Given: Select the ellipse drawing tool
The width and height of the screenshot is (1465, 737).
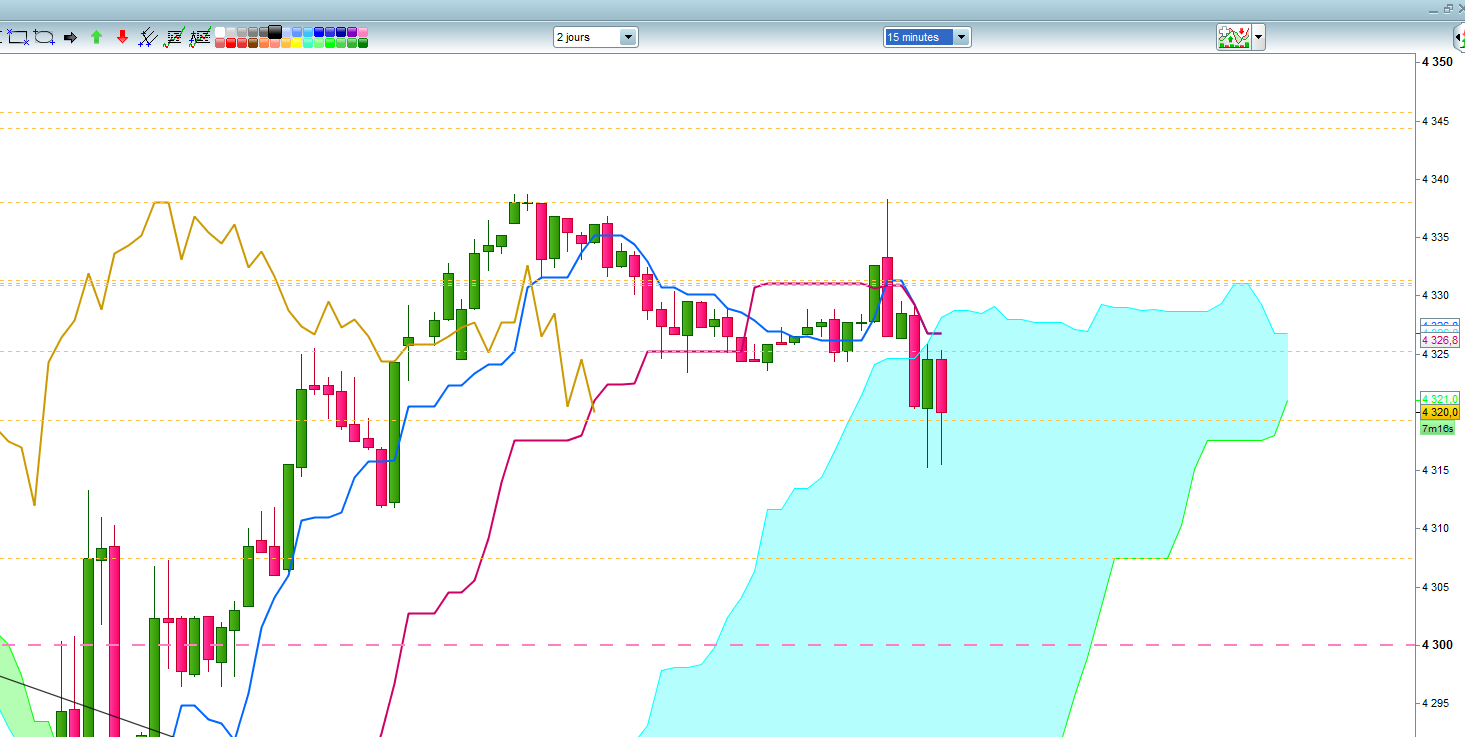Looking at the screenshot, I should pyautogui.click(x=44, y=37).
